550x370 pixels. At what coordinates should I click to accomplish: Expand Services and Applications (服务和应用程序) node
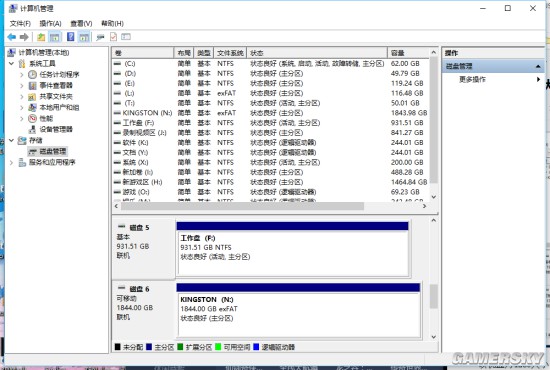11,162
